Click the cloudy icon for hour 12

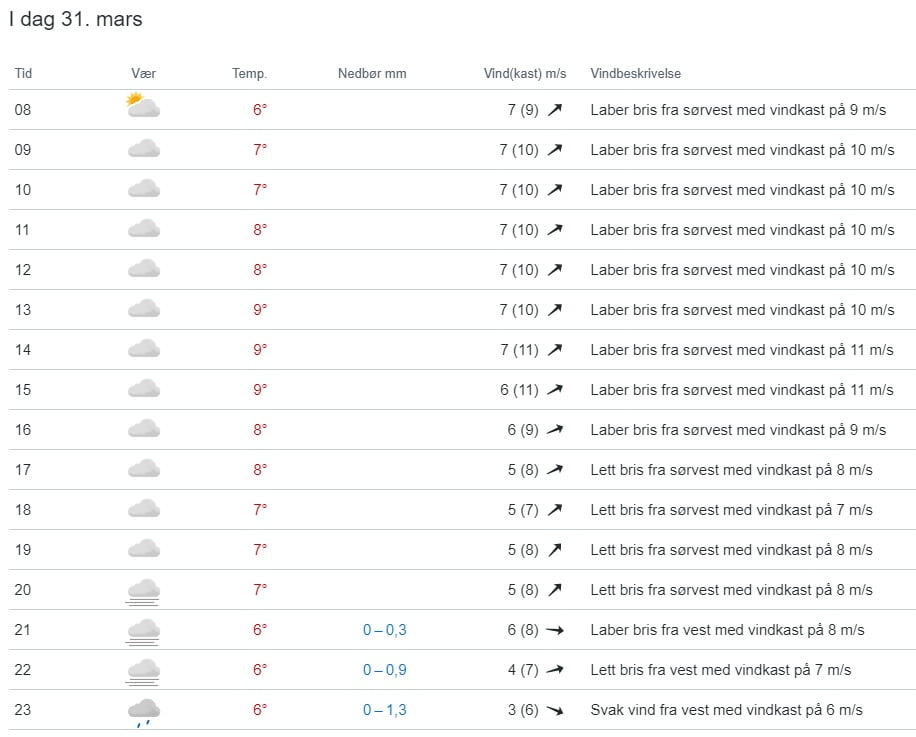143,269
